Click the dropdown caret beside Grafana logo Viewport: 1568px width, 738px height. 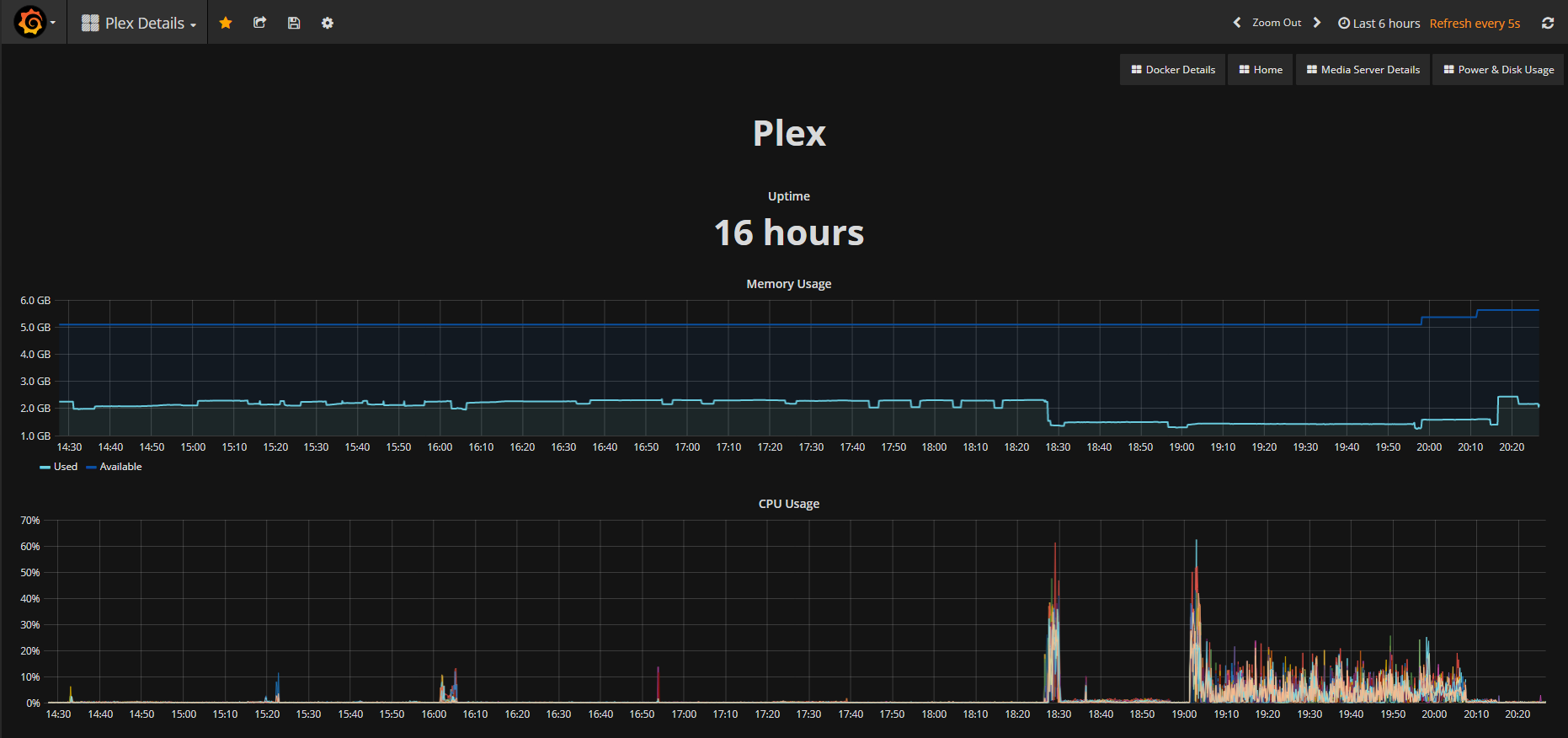point(53,23)
